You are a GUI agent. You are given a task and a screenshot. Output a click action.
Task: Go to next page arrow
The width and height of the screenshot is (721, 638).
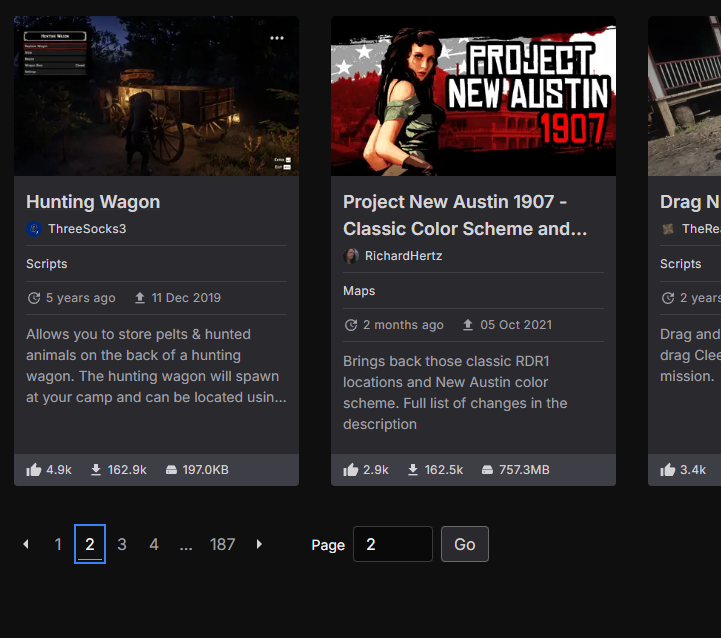click(259, 544)
